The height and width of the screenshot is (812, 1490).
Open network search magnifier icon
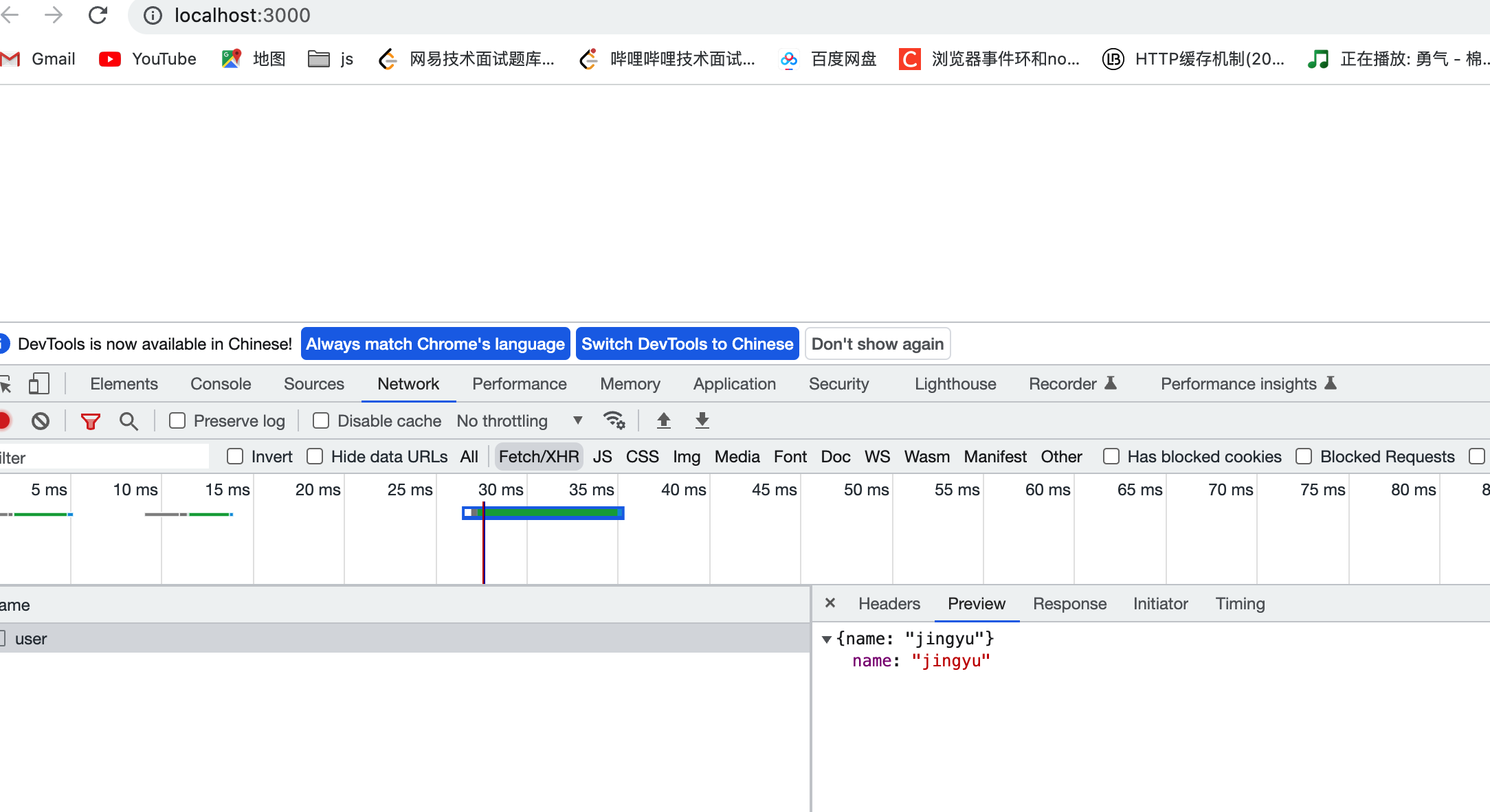129,420
